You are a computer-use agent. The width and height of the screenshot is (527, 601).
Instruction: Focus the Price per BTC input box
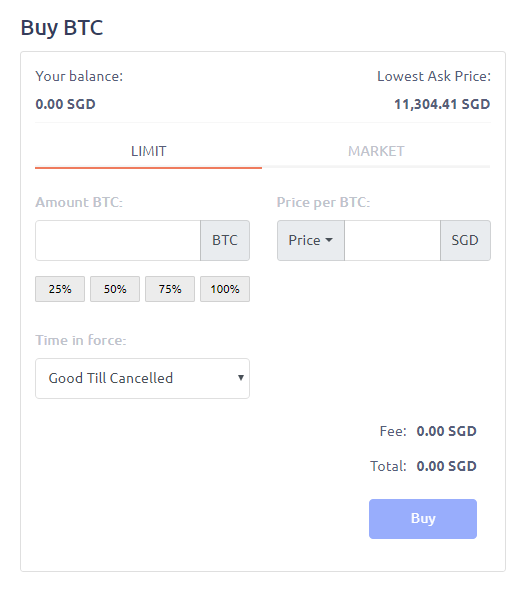click(x=392, y=240)
